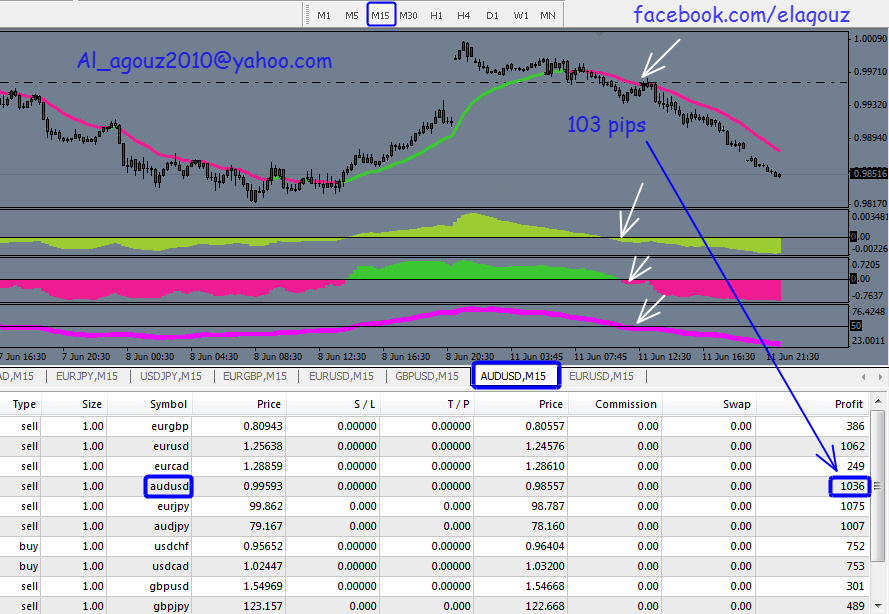
Task: Switch chart to D1 daily timeframe
Action: point(492,15)
